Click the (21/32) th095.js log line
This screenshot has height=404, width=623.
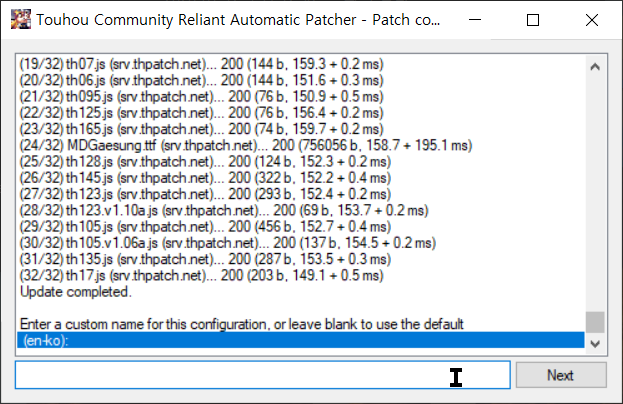[x=201, y=97]
